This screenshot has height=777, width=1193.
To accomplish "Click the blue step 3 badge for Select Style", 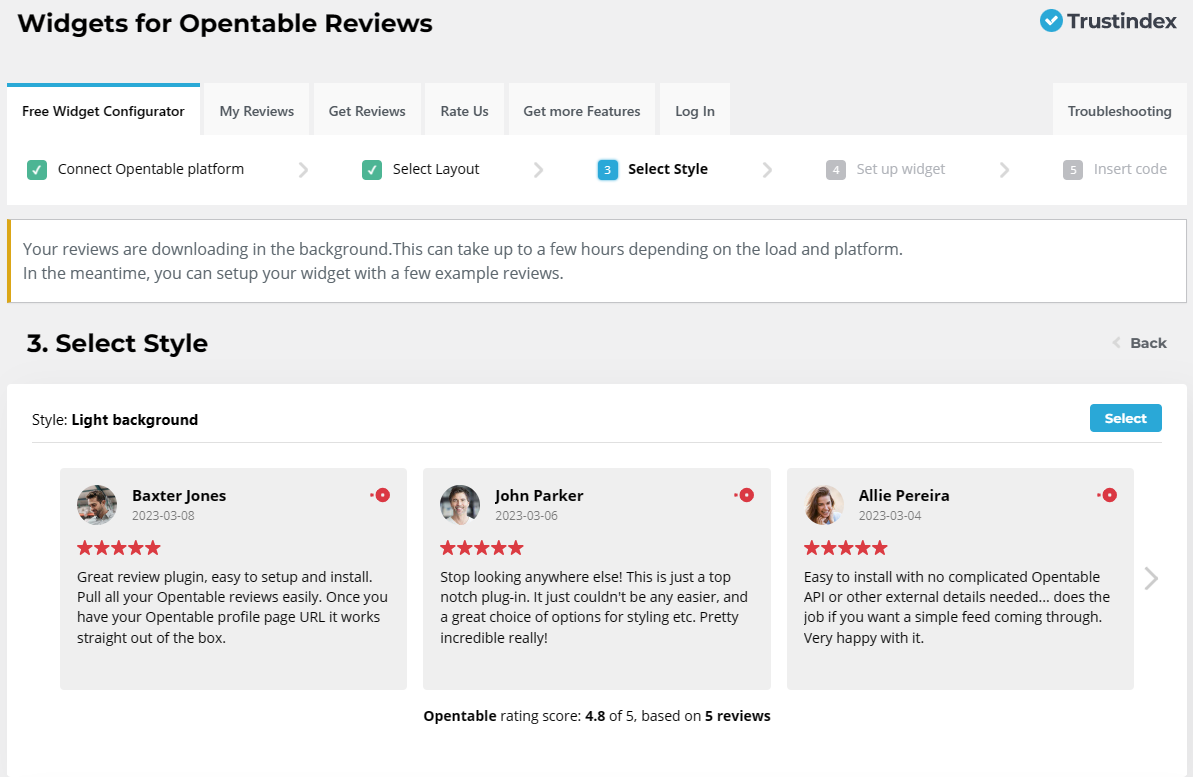I will [607, 170].
